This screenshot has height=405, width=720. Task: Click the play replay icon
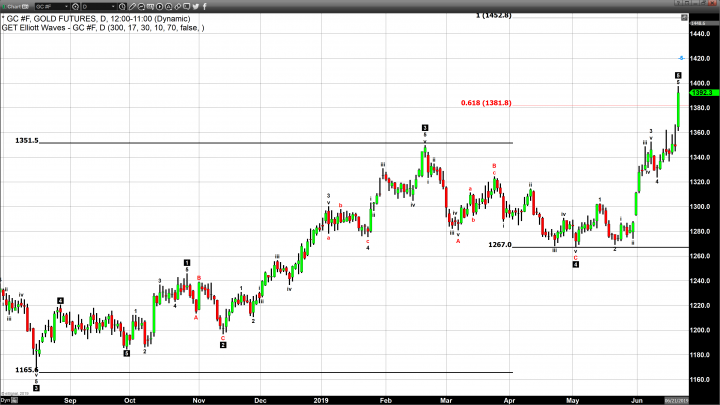(x=159, y=6)
